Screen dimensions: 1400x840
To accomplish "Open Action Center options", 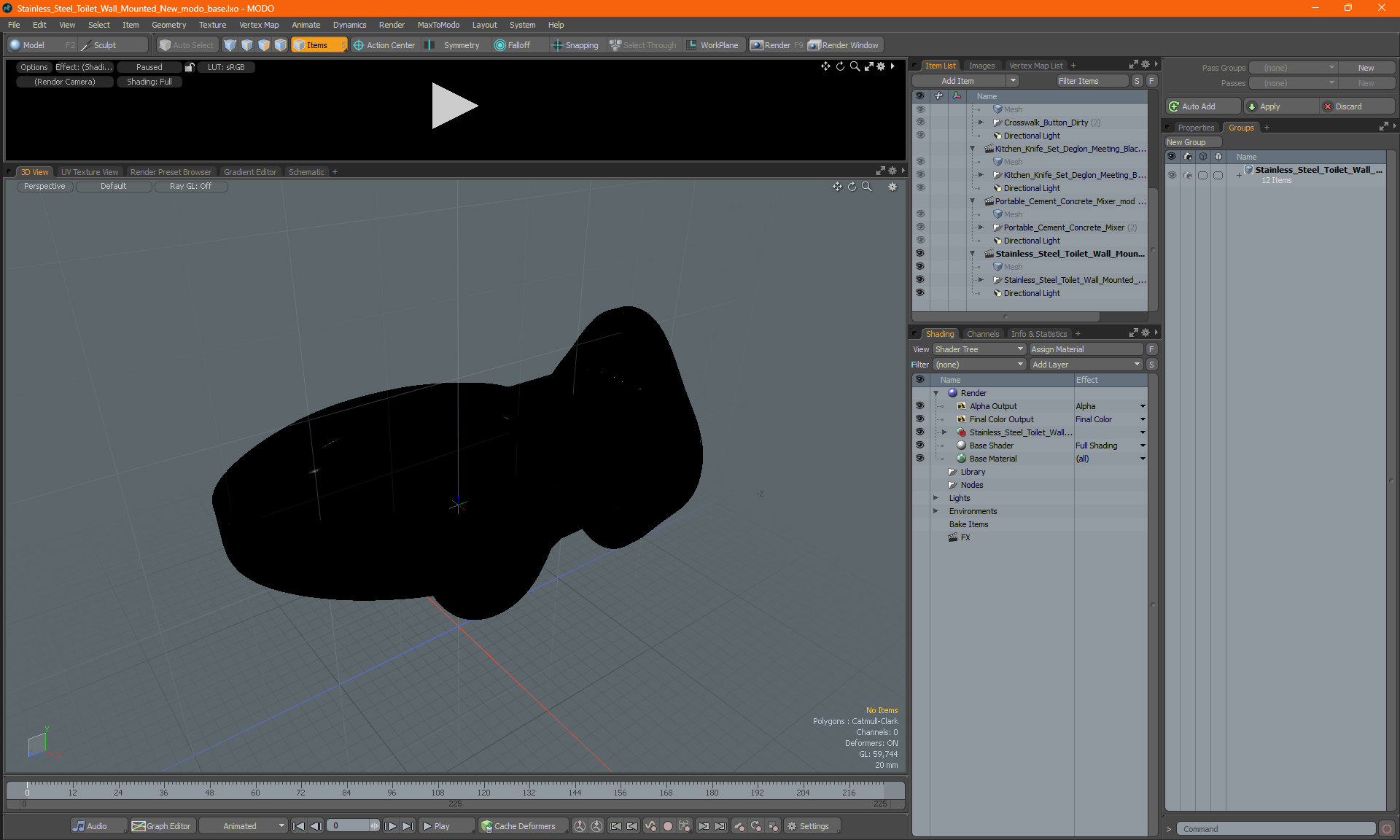I will pos(384,45).
